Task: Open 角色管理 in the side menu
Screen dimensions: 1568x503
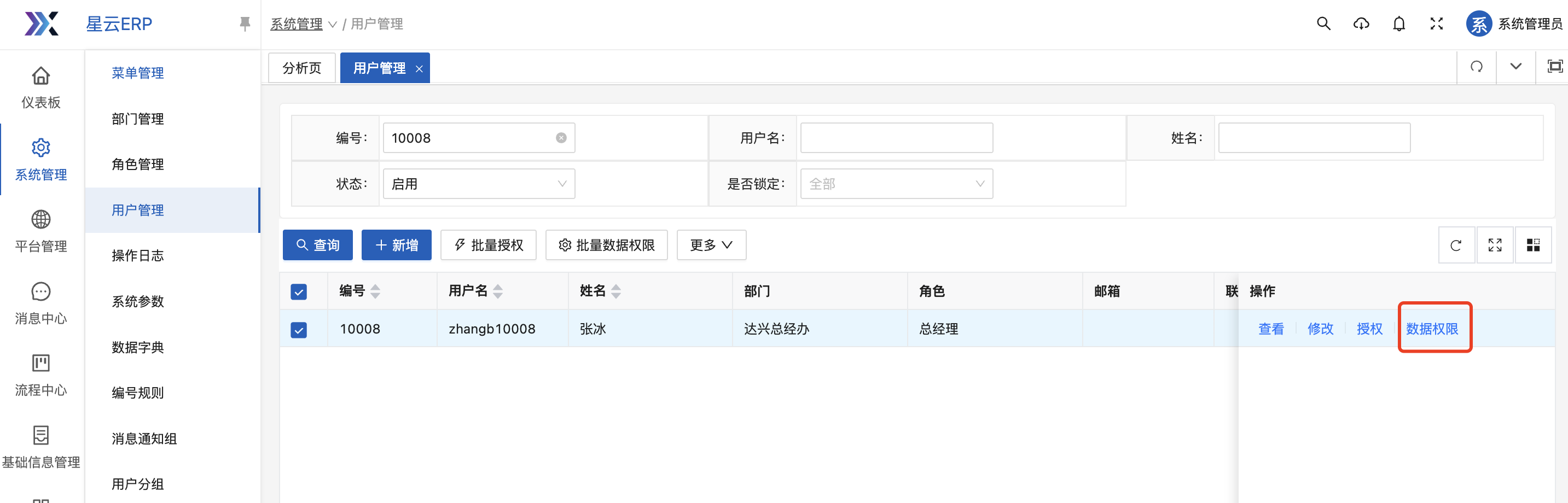Action: (137, 164)
